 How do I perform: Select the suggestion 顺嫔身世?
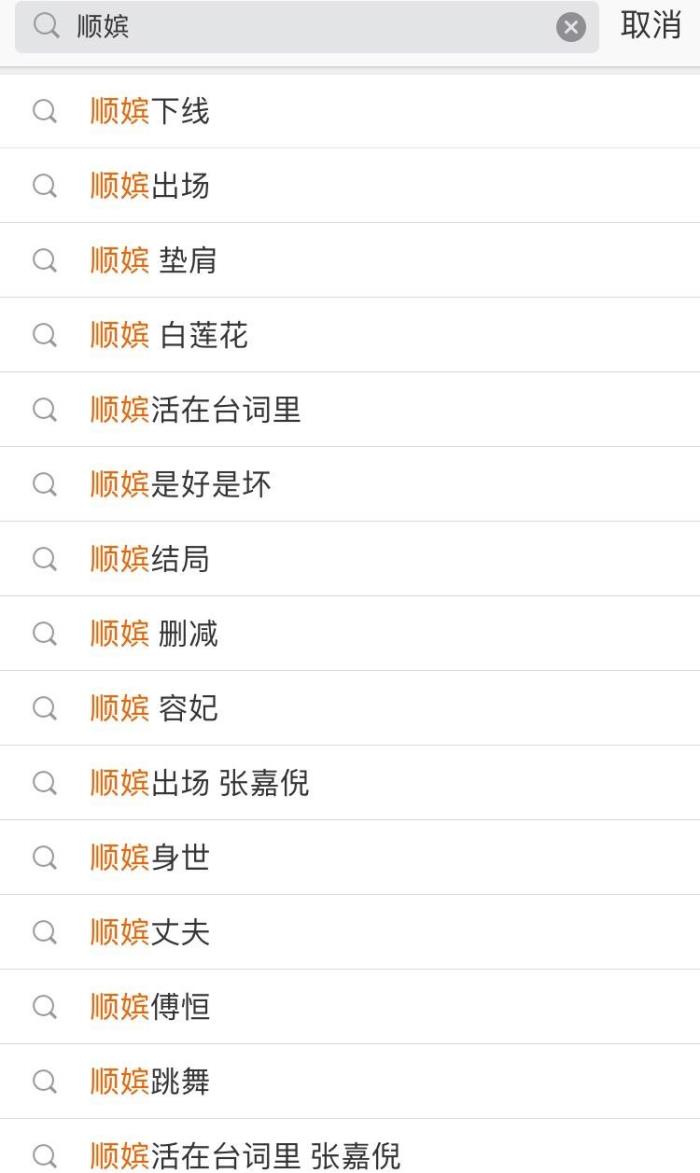(150, 858)
